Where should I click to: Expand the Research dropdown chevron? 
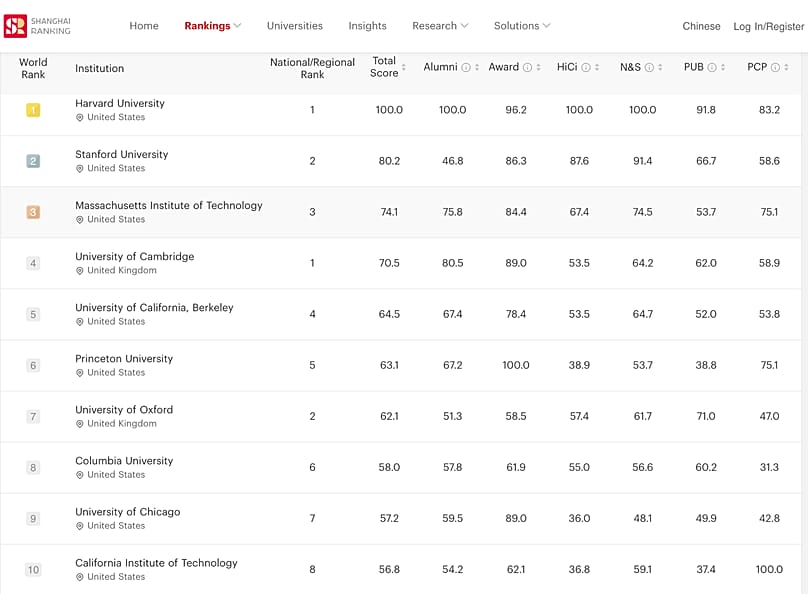(464, 25)
